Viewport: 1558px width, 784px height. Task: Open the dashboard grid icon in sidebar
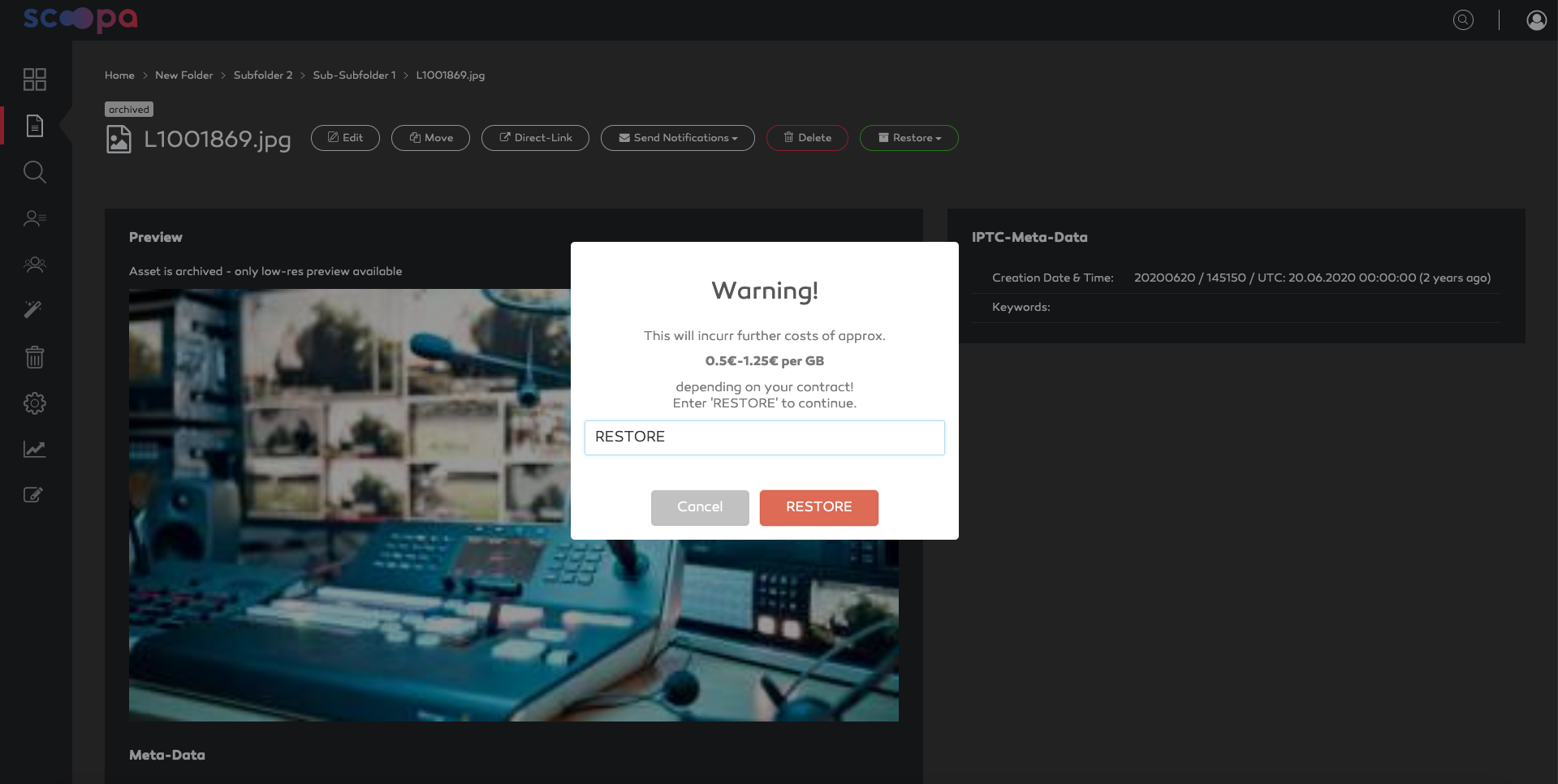(35, 80)
